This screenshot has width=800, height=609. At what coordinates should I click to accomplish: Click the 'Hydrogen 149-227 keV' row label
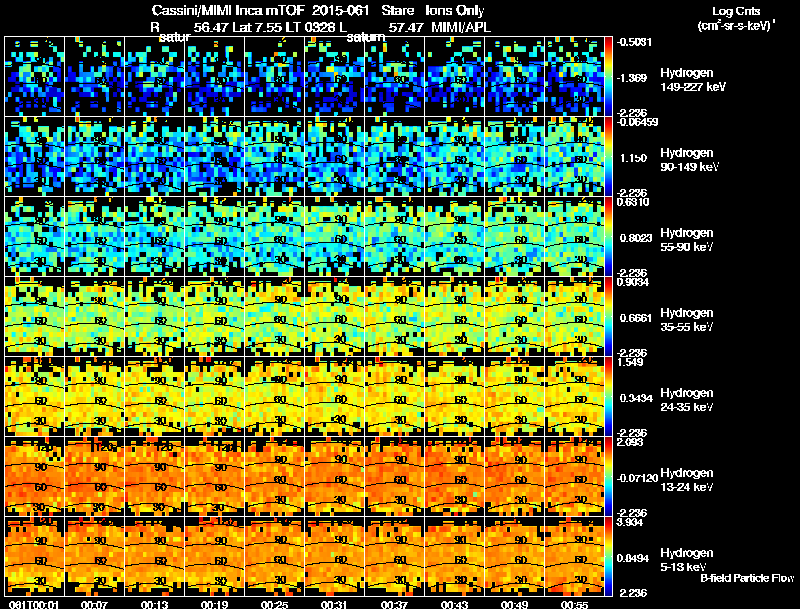[x=693, y=80]
